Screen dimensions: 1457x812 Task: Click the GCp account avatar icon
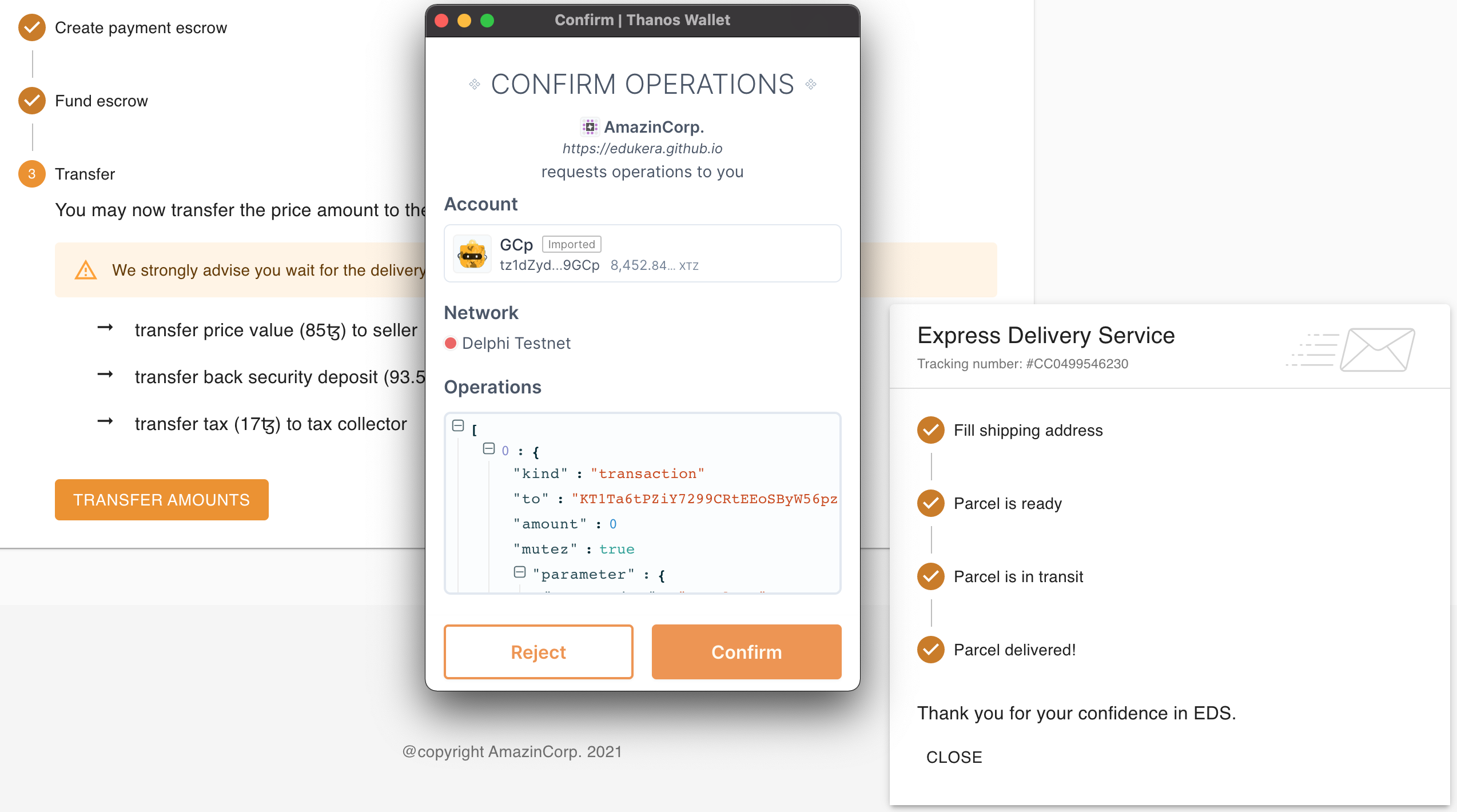[x=472, y=254]
